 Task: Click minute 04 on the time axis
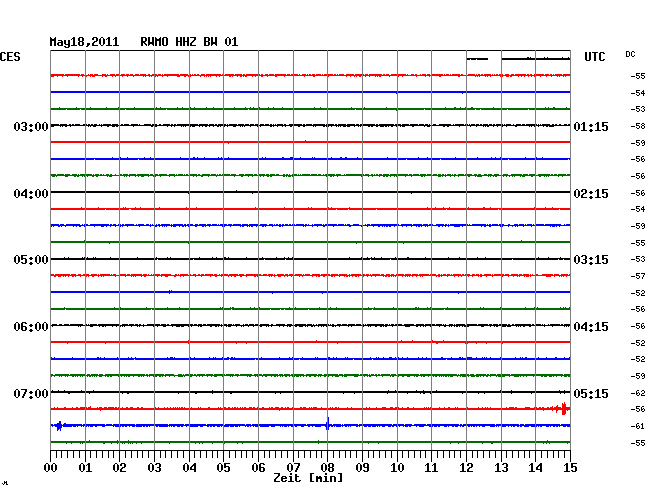189,468
